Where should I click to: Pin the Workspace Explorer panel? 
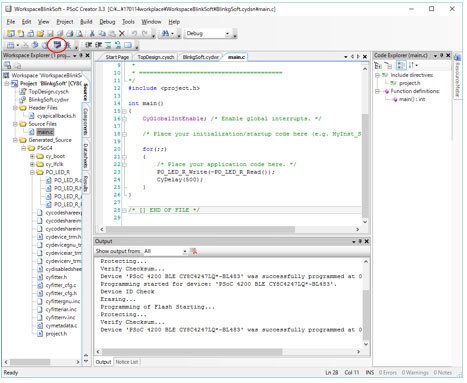(x=81, y=55)
